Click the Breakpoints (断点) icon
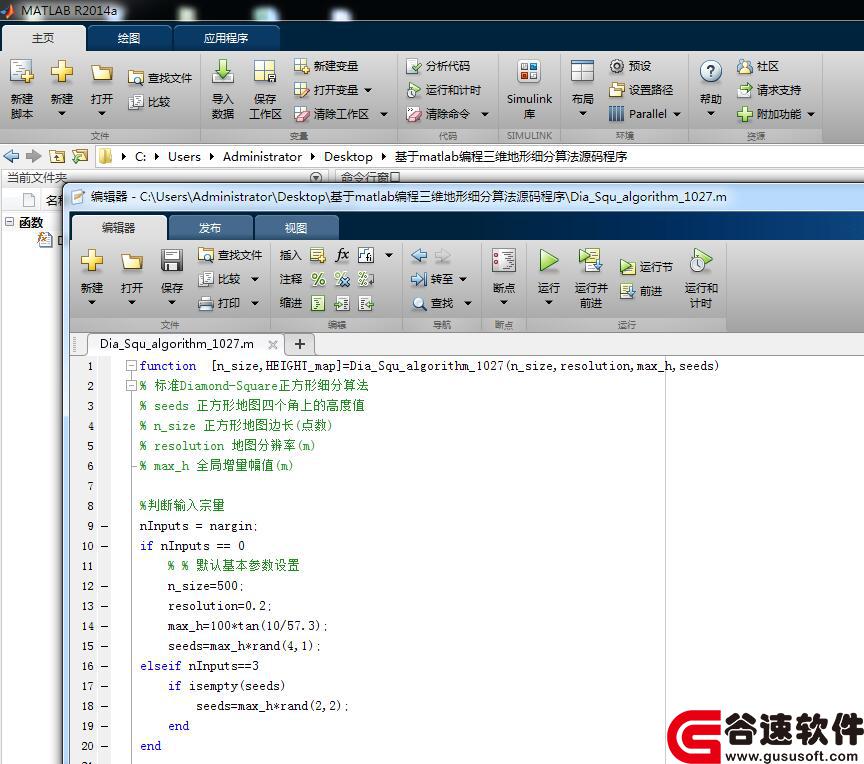The width and height of the screenshot is (864, 764). point(504,261)
